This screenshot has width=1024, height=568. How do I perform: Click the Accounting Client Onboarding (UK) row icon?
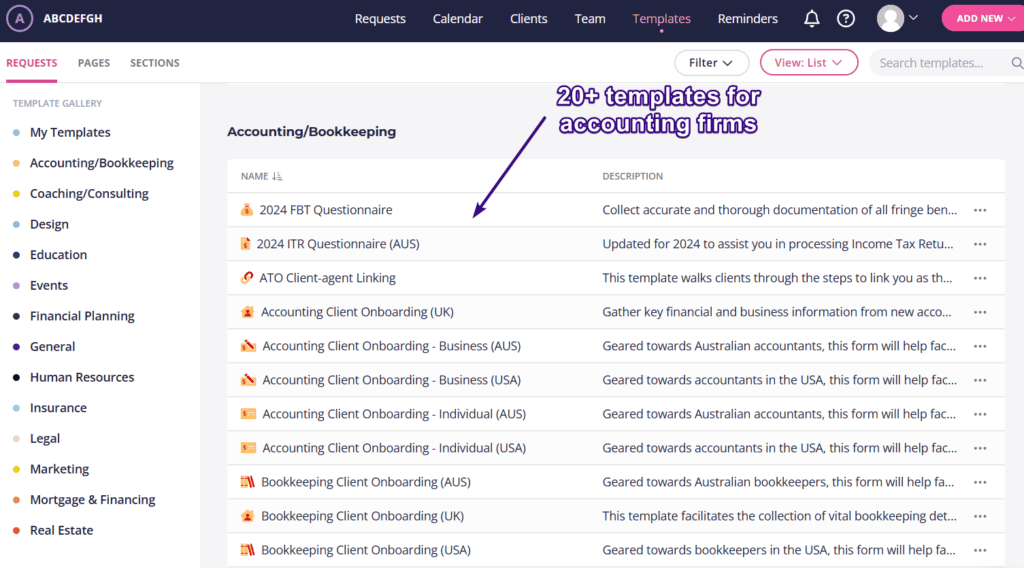[247, 311]
